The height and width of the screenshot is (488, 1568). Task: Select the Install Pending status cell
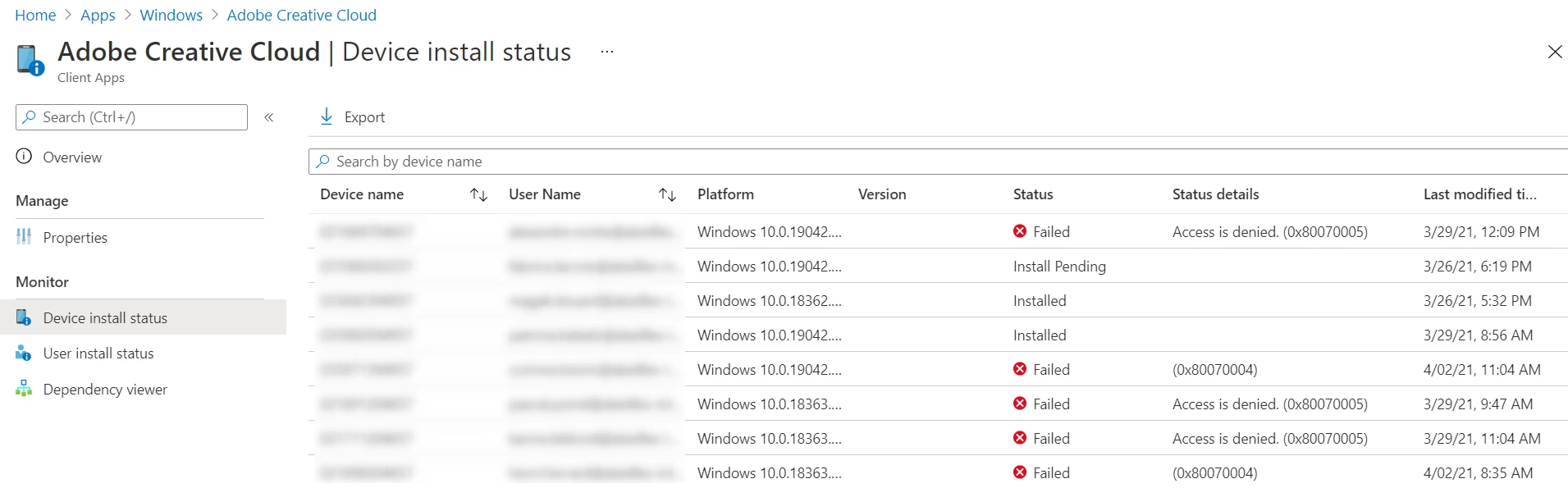(x=1059, y=267)
